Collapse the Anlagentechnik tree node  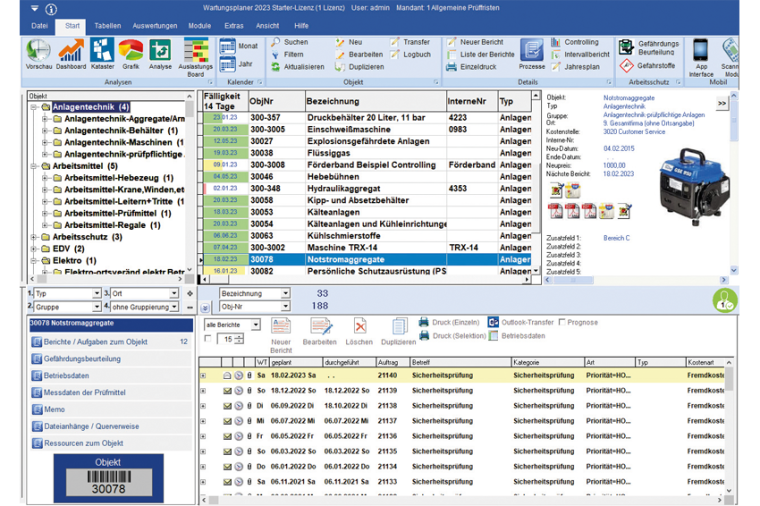(x=33, y=107)
